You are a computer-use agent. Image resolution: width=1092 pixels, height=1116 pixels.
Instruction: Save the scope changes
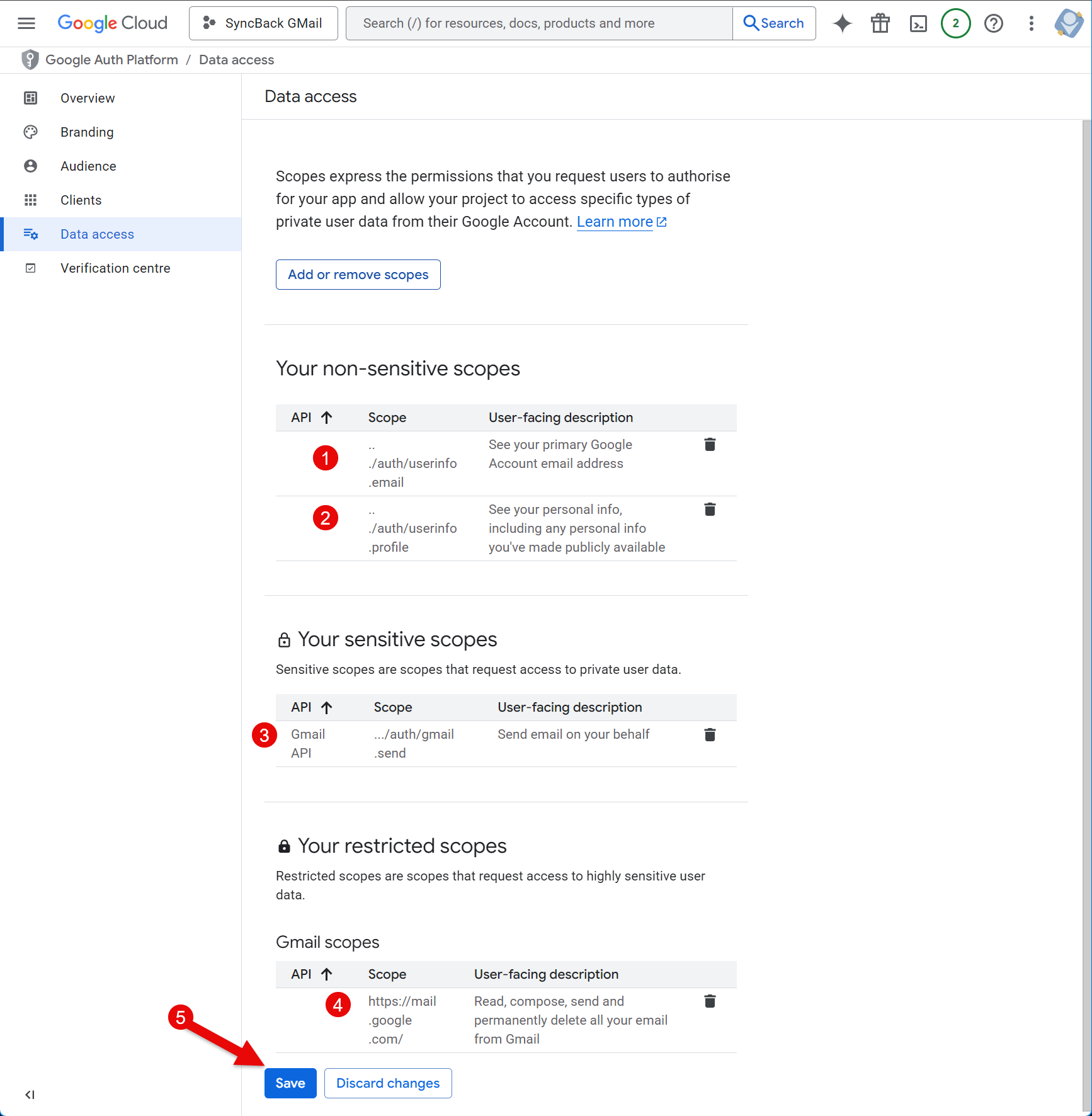click(x=290, y=1083)
